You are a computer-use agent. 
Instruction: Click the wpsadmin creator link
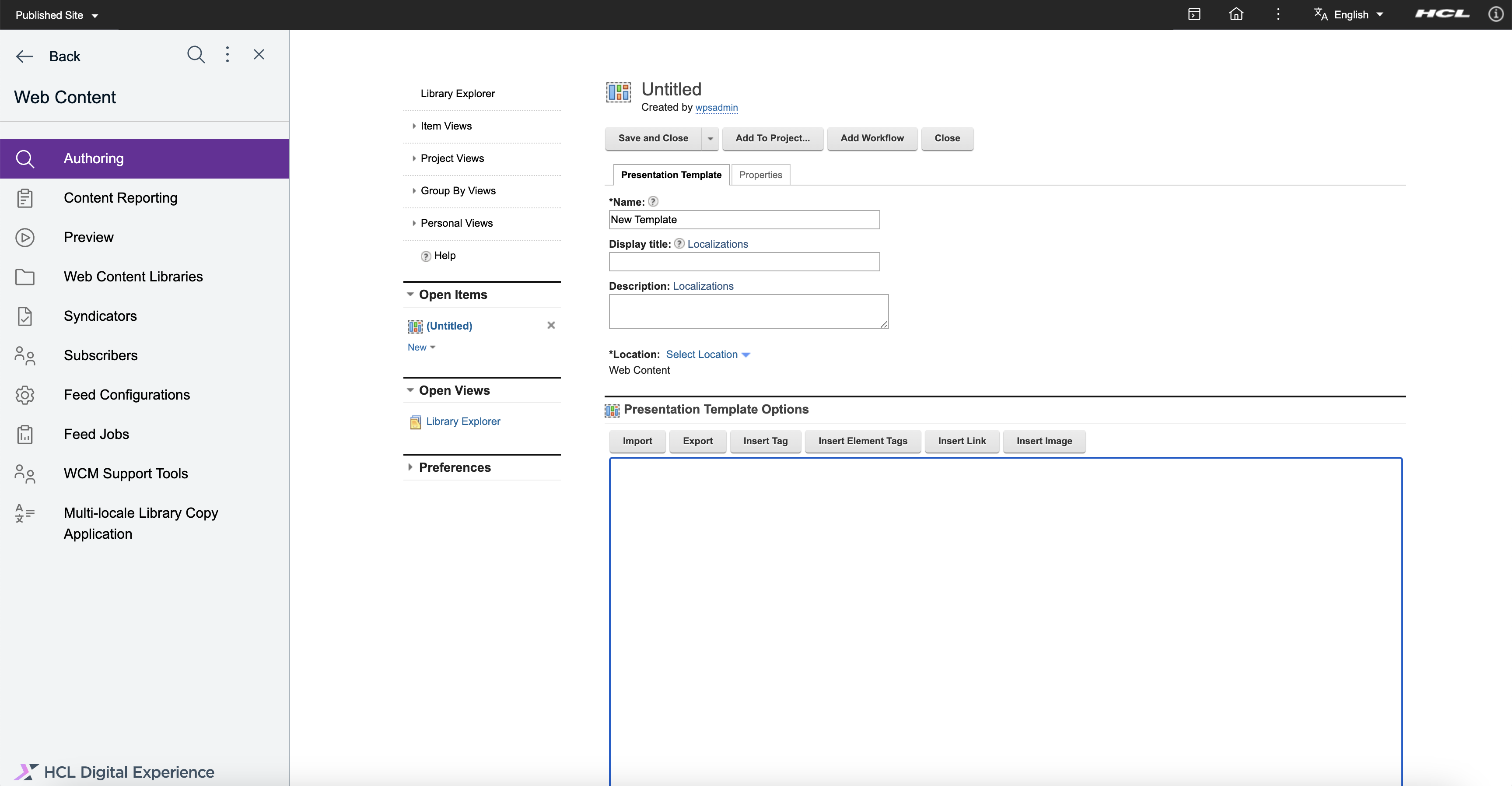pos(717,108)
